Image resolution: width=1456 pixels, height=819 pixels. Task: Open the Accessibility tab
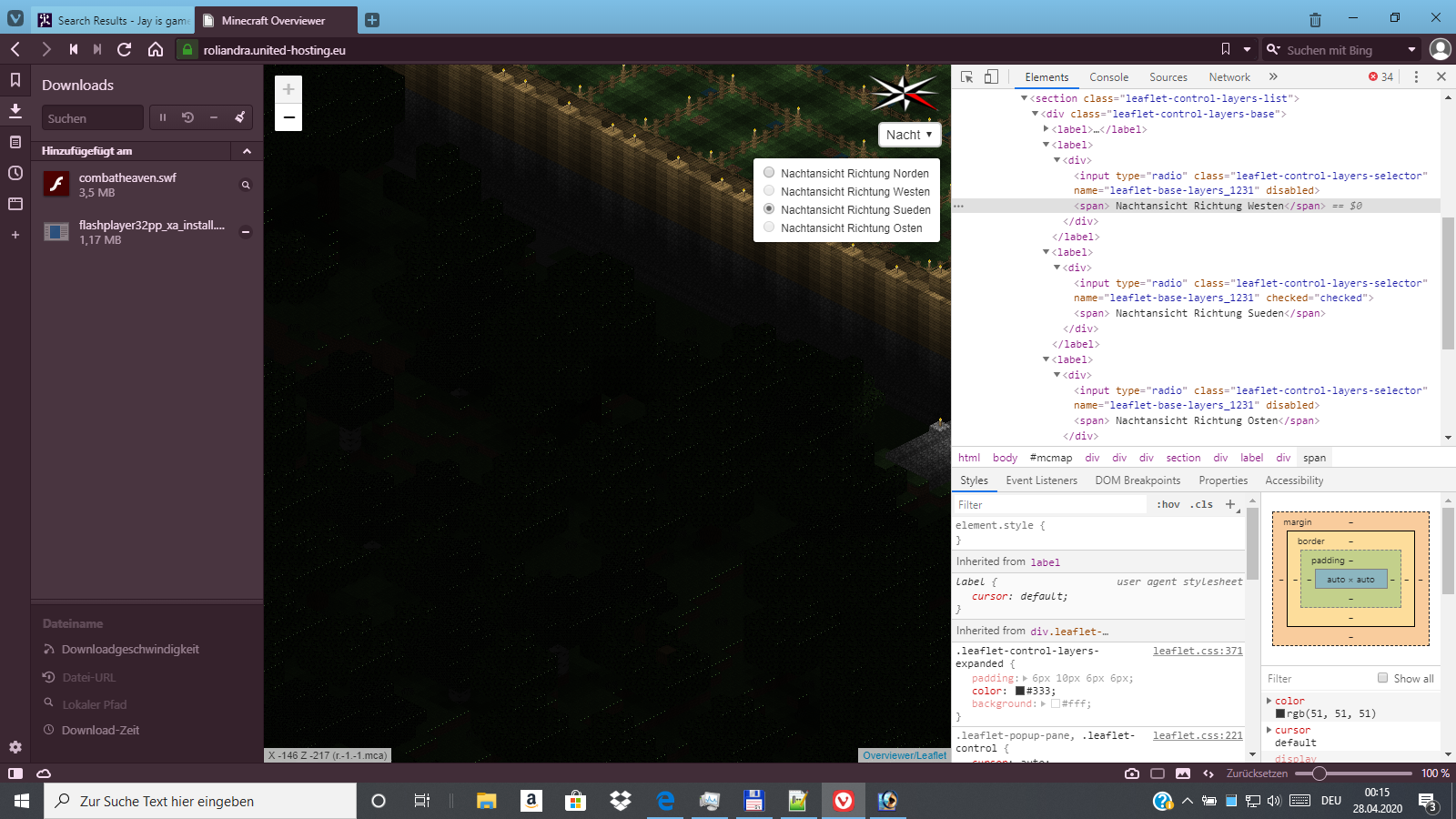click(1294, 480)
